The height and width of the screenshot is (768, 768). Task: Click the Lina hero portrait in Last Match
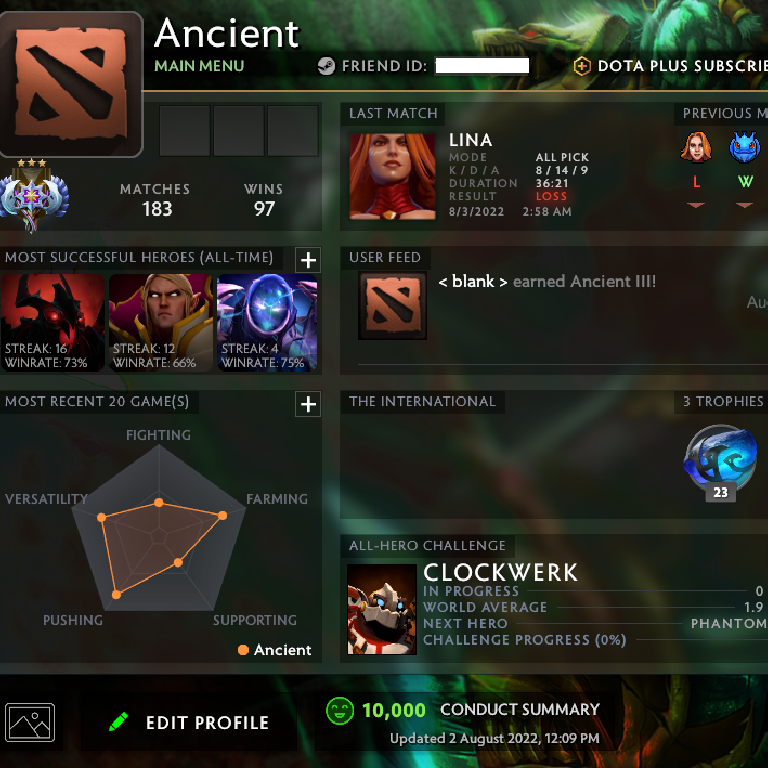[x=392, y=176]
